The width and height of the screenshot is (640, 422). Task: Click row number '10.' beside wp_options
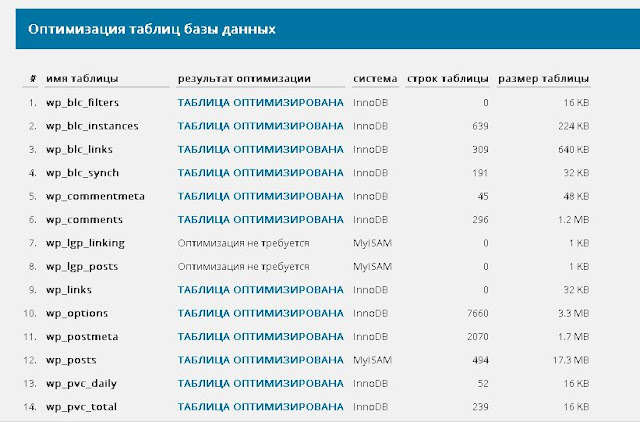click(x=30, y=313)
